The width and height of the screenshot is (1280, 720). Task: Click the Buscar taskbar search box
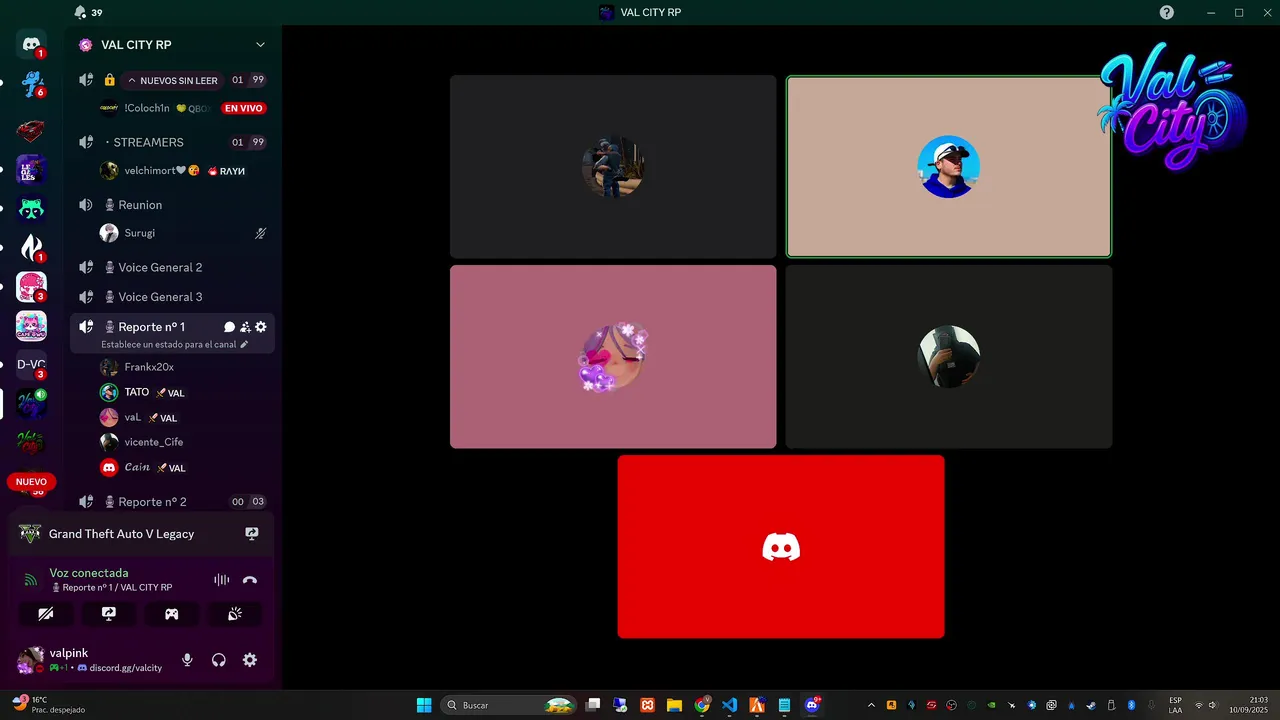(510, 705)
